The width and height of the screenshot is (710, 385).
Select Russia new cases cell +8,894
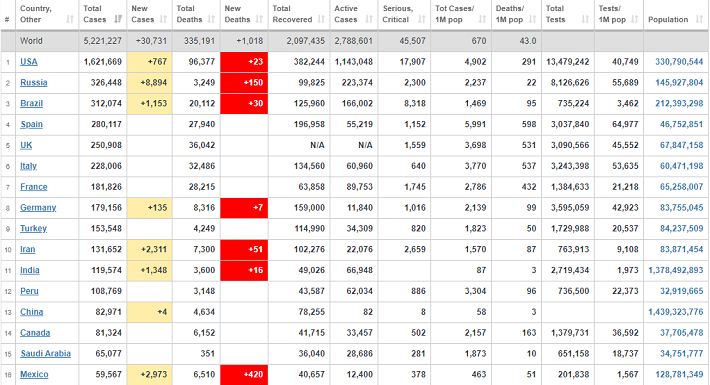pos(149,82)
